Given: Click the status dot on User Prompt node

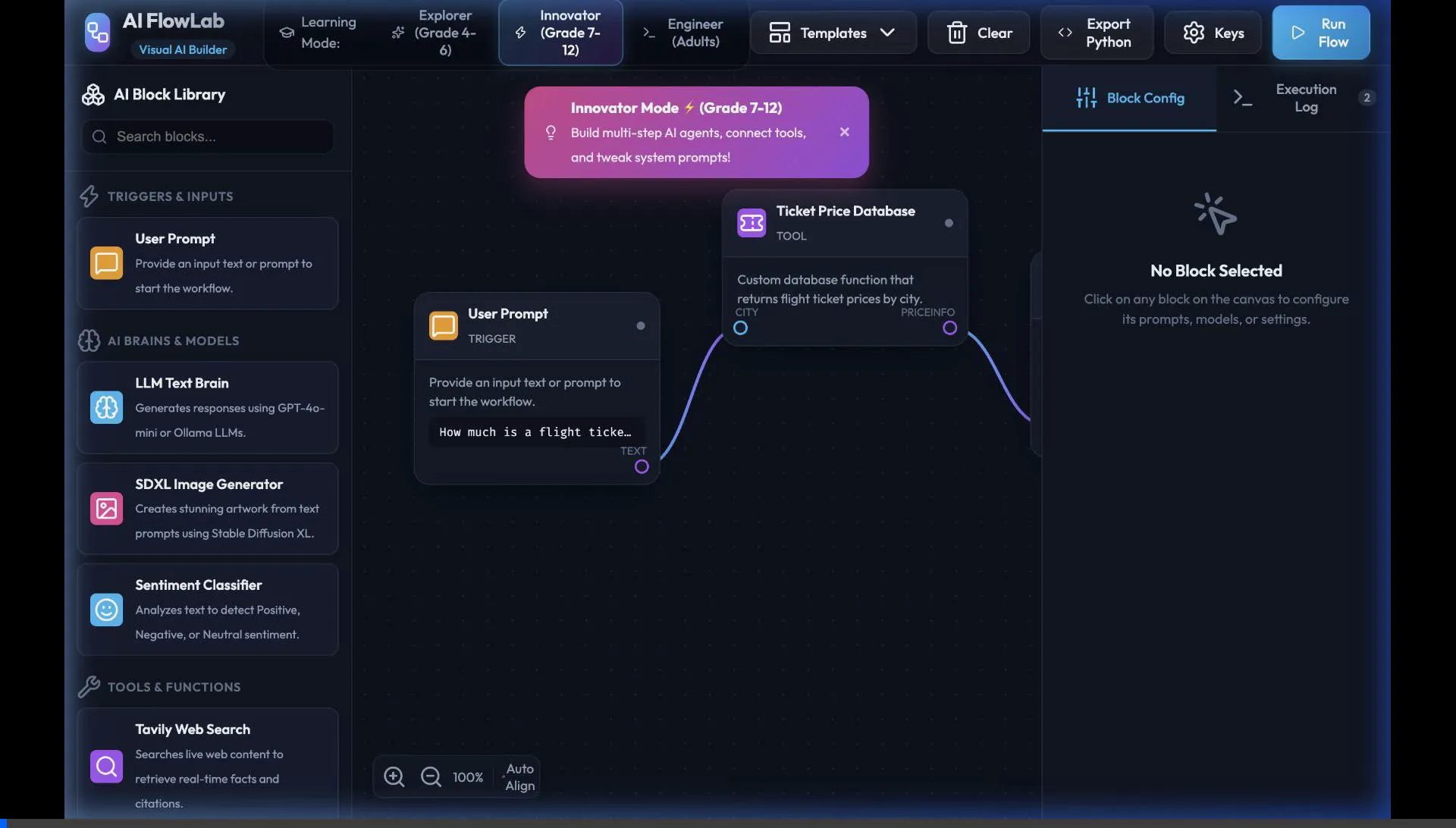Looking at the screenshot, I should [641, 326].
